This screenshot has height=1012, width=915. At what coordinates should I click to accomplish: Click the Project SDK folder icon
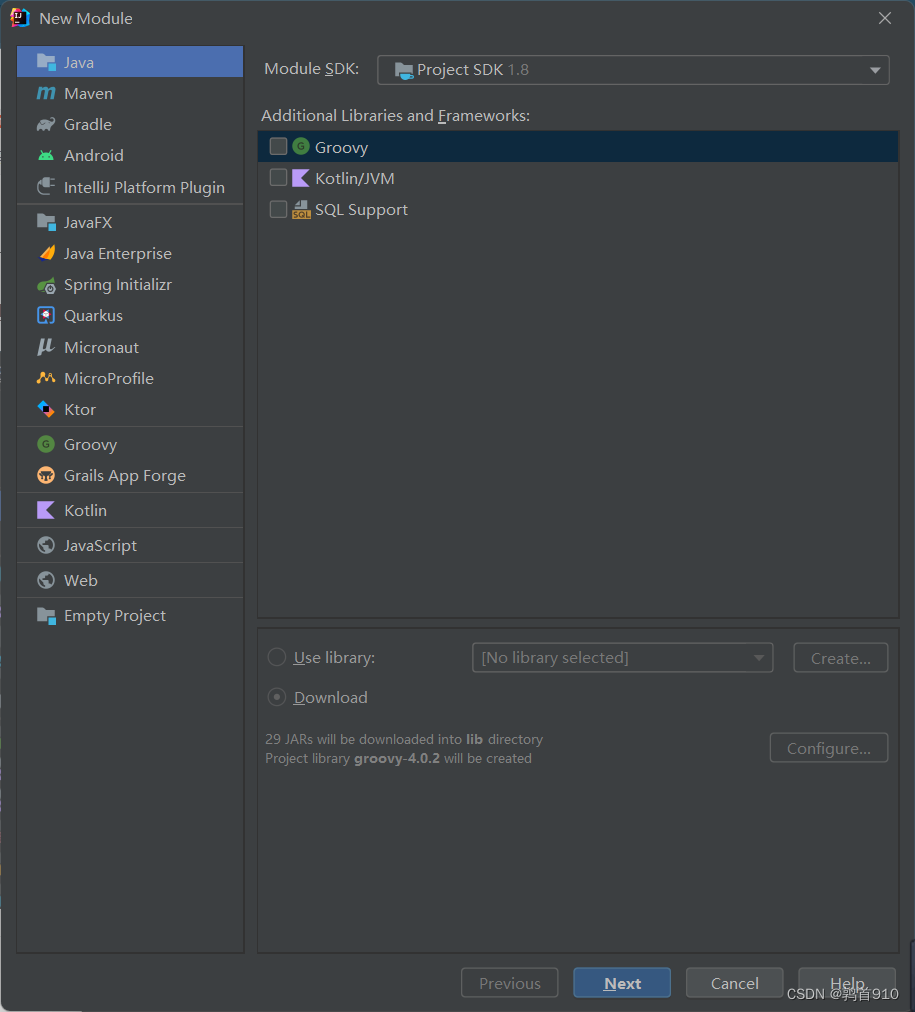point(404,70)
